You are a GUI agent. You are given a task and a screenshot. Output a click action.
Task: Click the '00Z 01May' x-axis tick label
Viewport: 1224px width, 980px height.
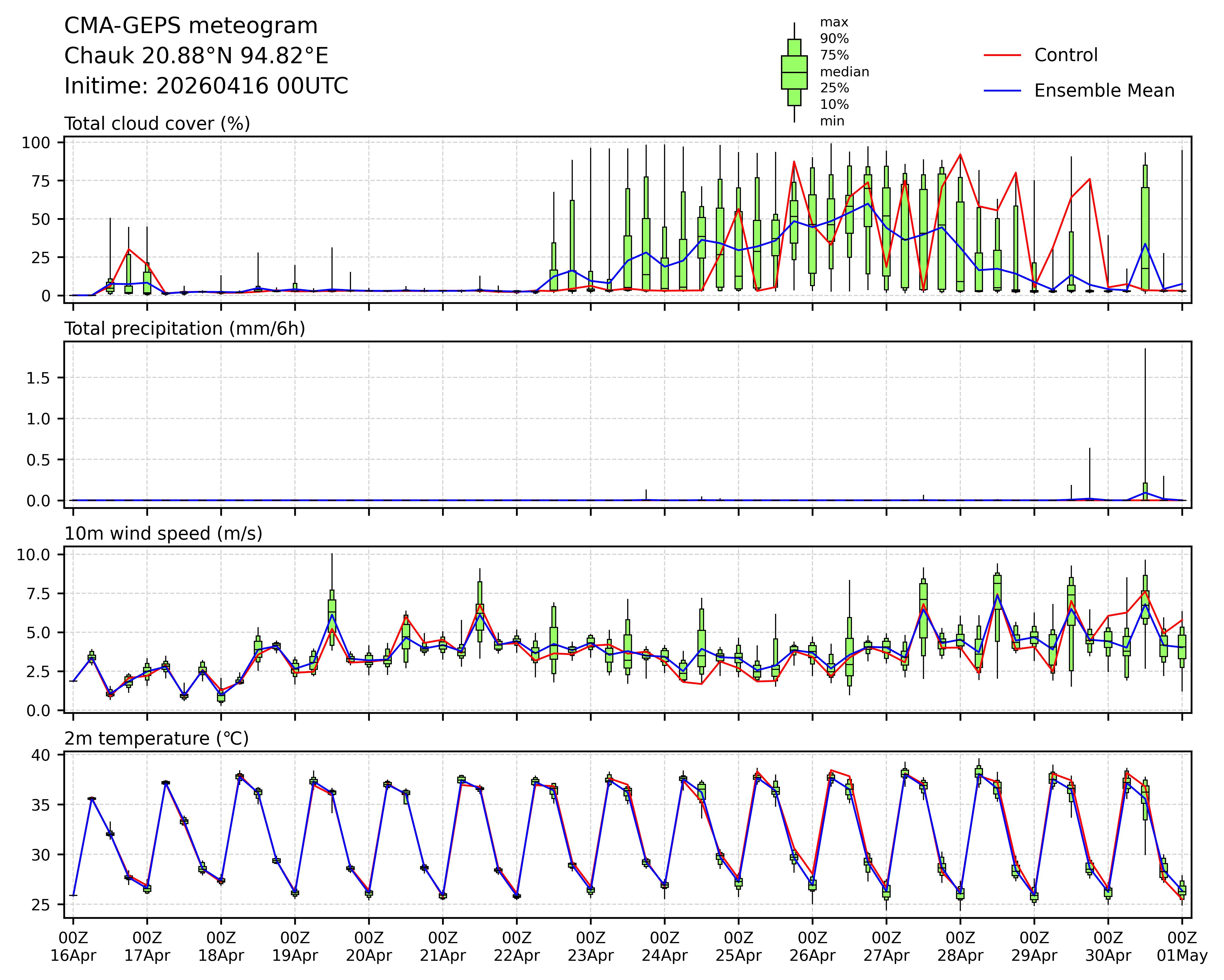[x=1182, y=946]
